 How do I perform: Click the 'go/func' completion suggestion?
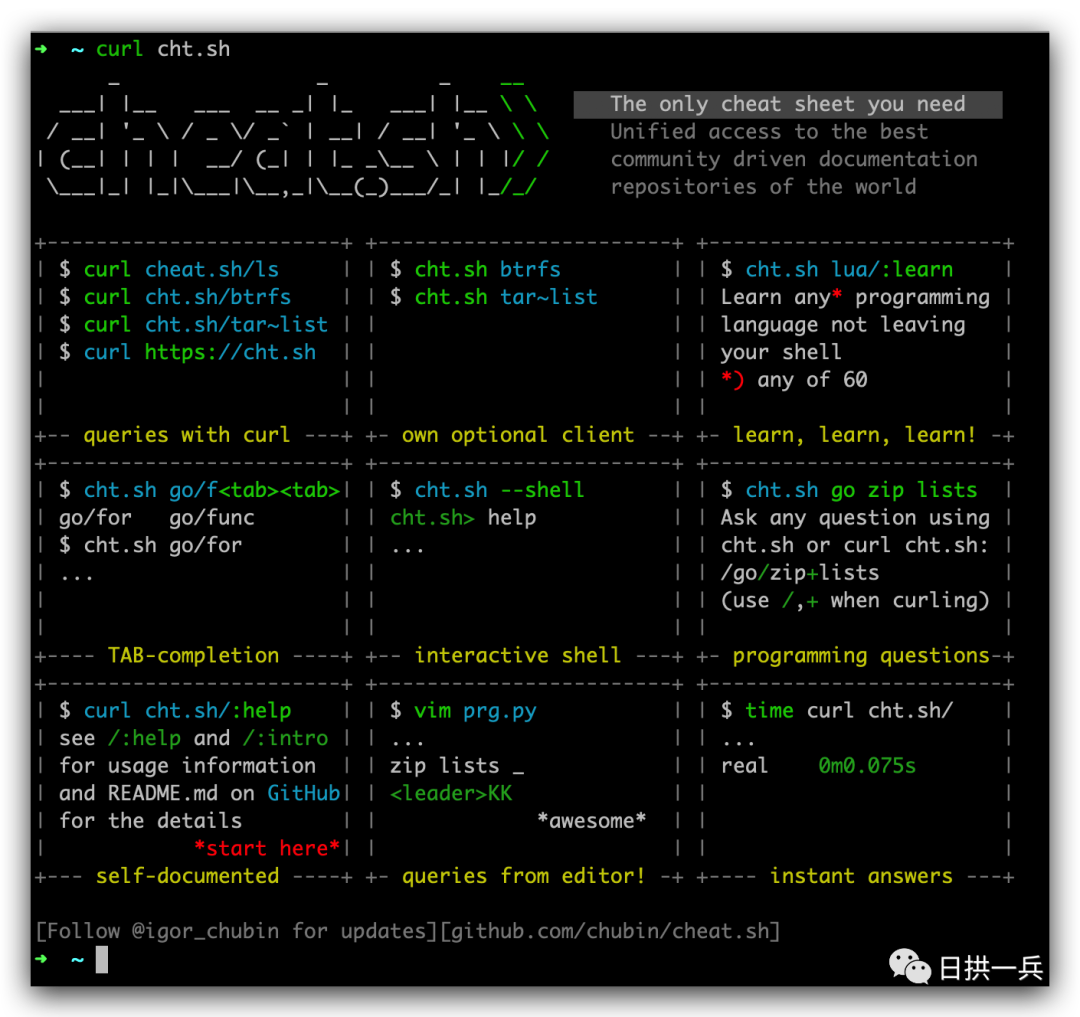(x=212, y=518)
